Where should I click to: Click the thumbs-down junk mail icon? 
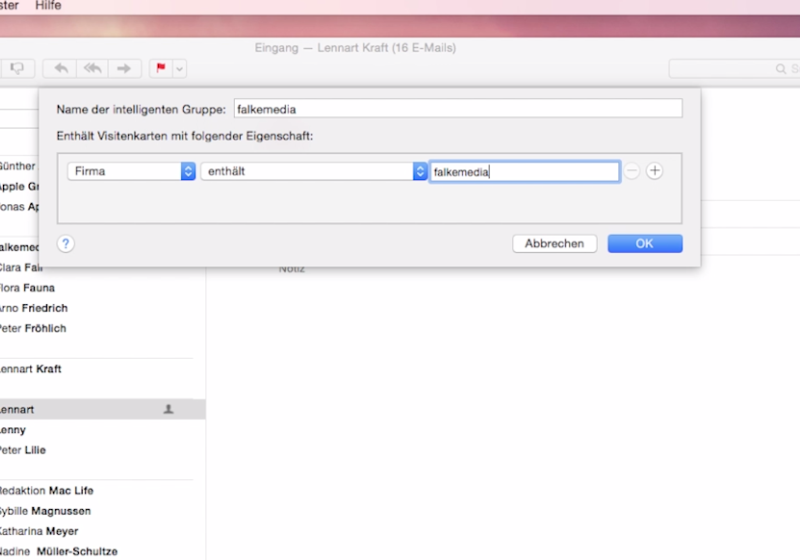click(x=17, y=68)
